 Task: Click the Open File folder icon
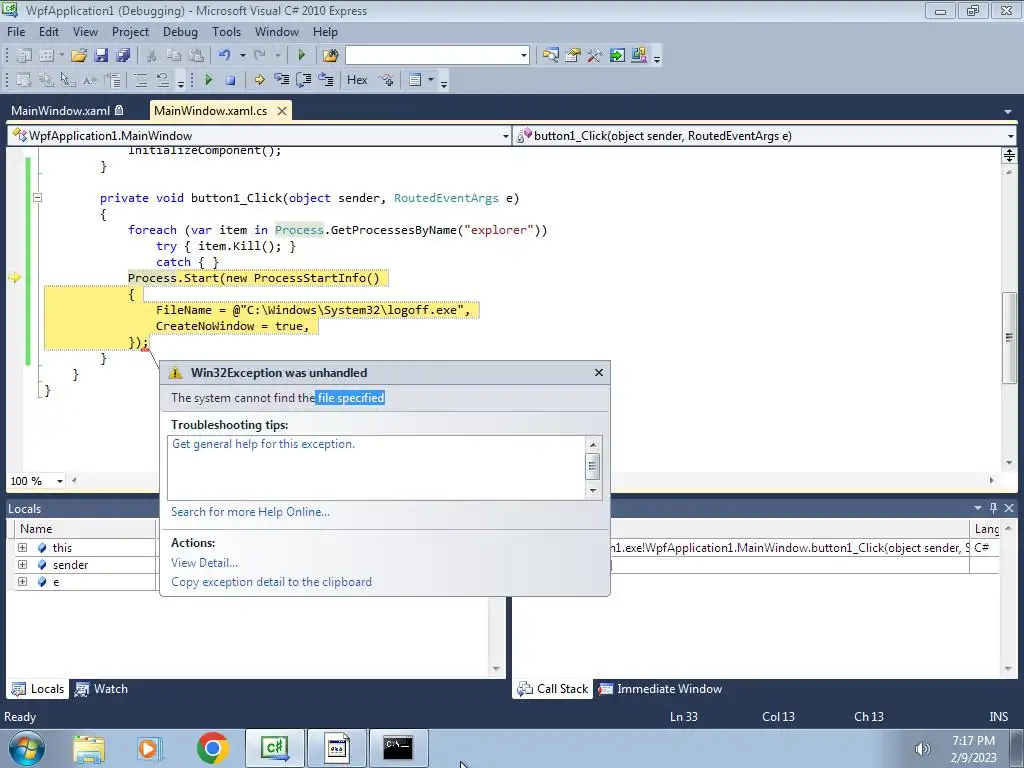point(79,56)
